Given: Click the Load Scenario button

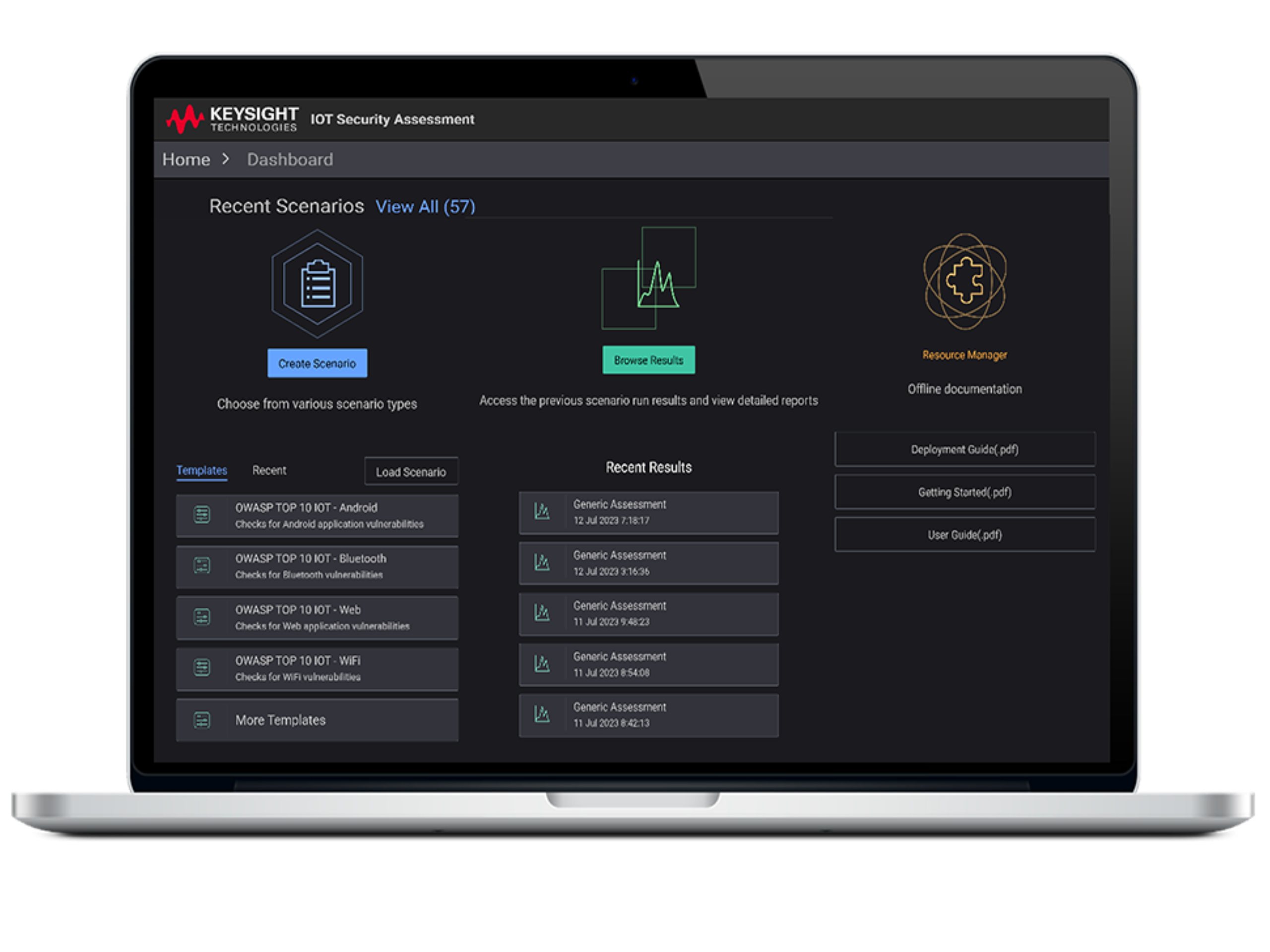Looking at the screenshot, I should click(410, 471).
